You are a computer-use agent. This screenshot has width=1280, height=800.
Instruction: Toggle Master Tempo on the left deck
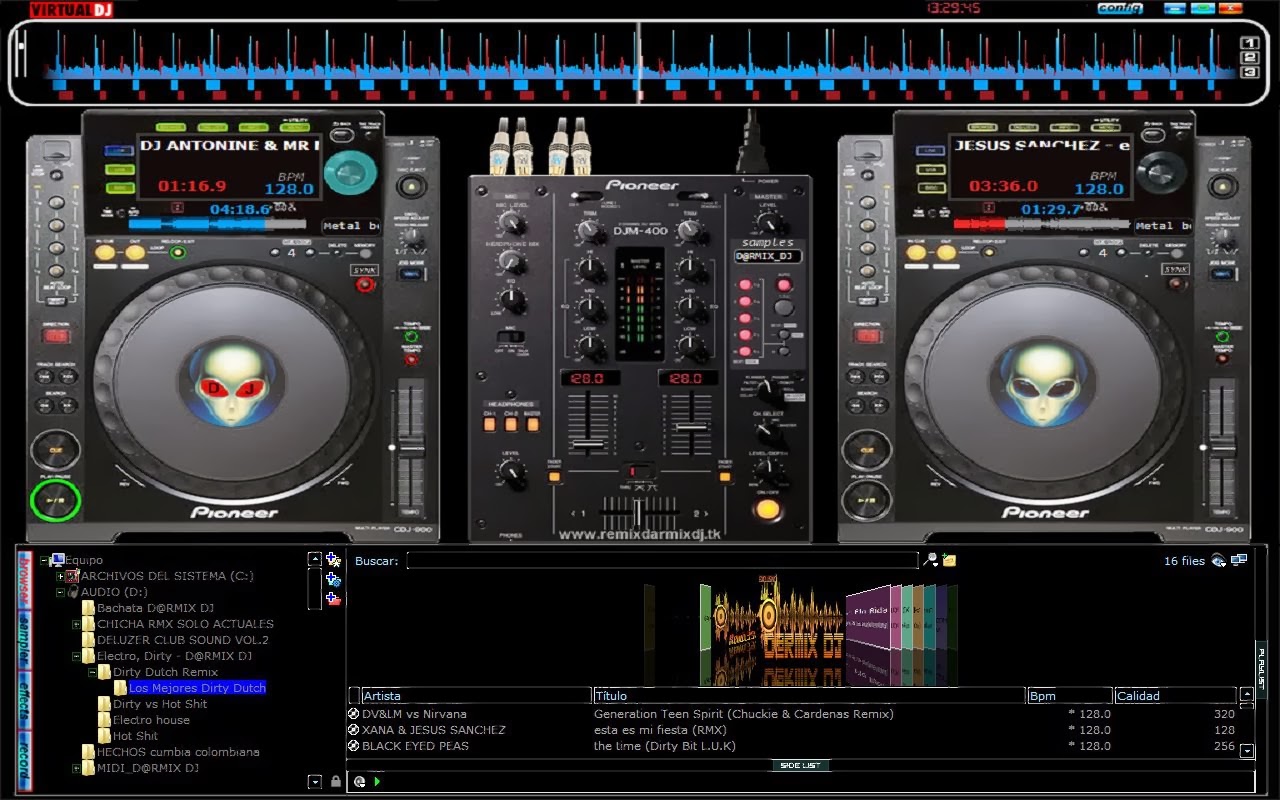tap(409, 361)
